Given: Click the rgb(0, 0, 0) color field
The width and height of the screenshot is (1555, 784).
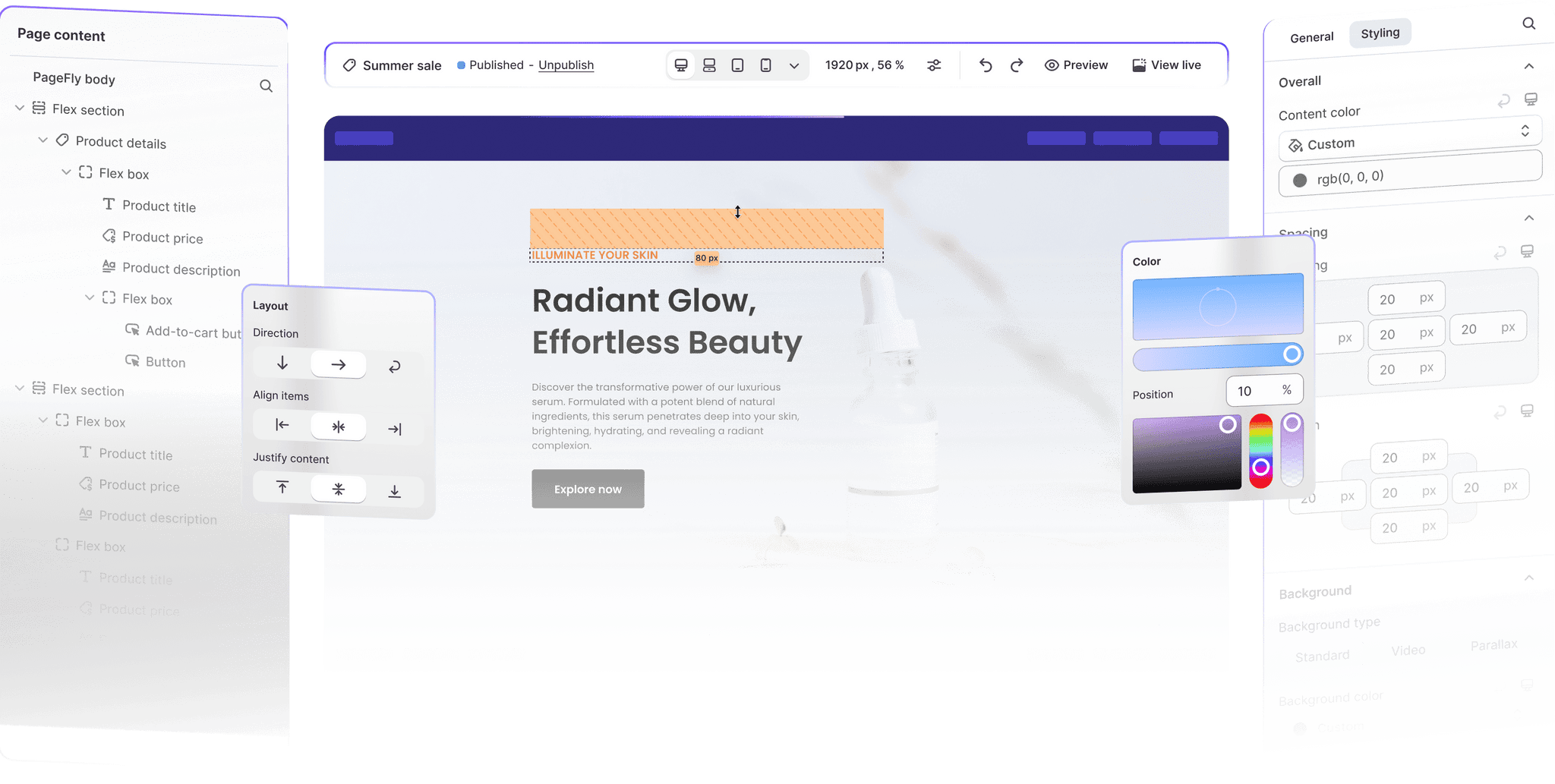Looking at the screenshot, I should 1410,174.
